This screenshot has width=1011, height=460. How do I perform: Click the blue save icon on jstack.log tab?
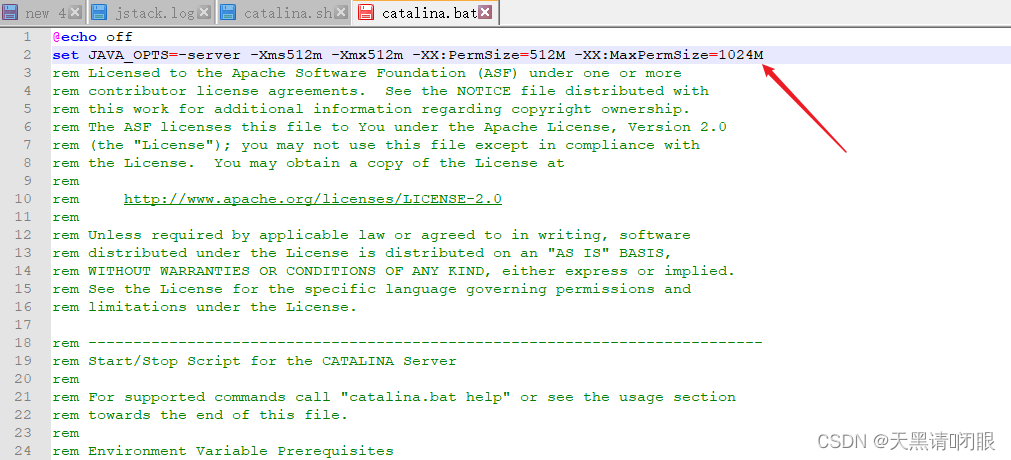coord(100,12)
